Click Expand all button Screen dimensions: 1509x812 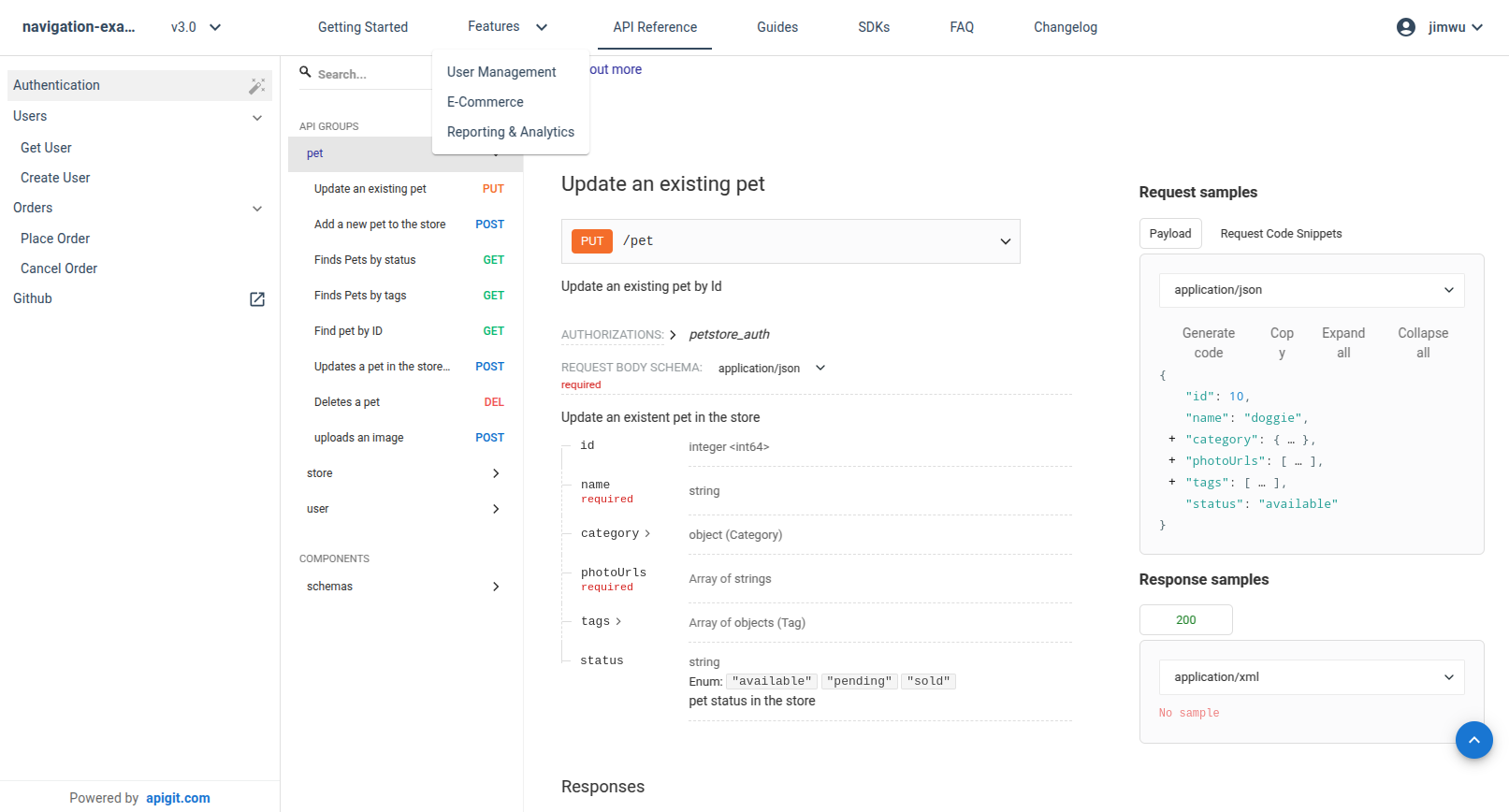tap(1343, 343)
